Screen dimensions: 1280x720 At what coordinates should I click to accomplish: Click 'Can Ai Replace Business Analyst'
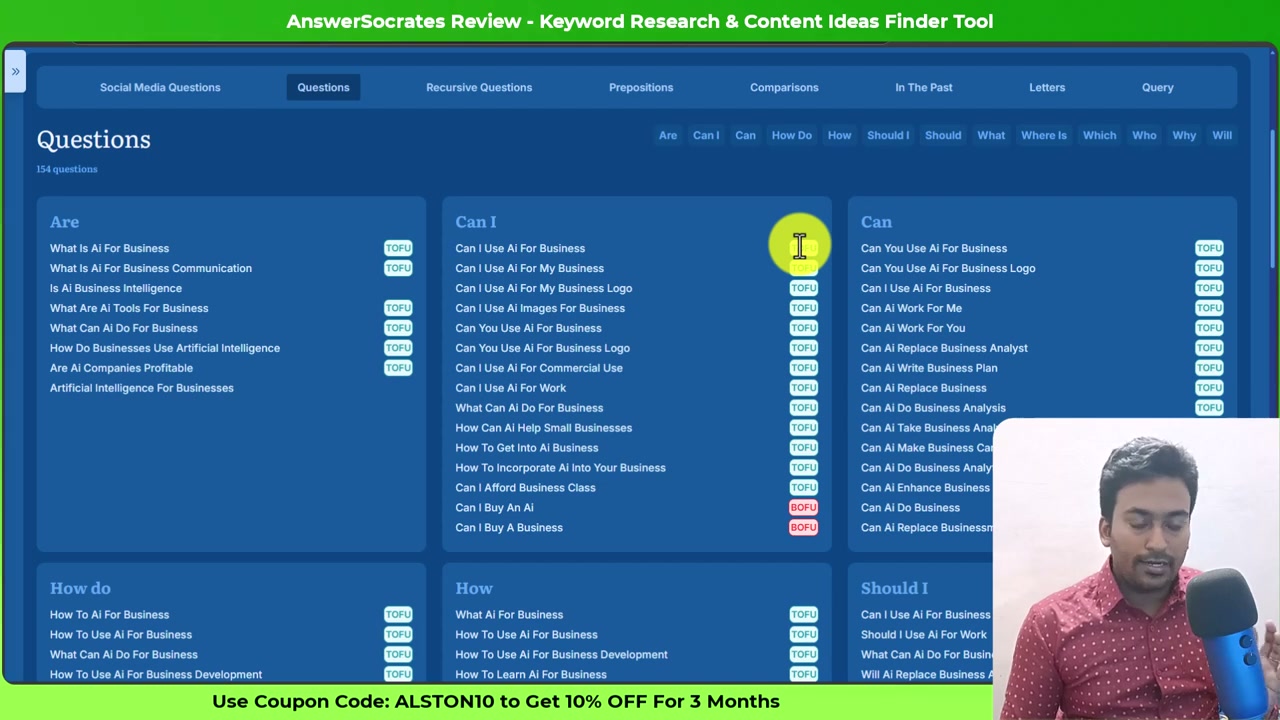(x=944, y=348)
